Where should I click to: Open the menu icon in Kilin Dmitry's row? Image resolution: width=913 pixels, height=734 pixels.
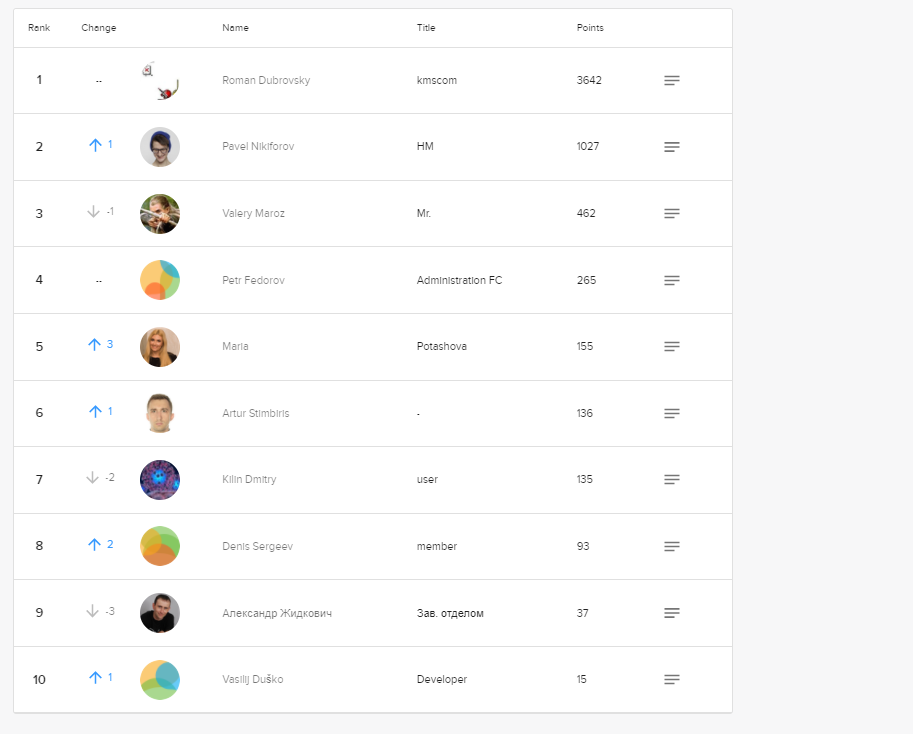(x=672, y=479)
